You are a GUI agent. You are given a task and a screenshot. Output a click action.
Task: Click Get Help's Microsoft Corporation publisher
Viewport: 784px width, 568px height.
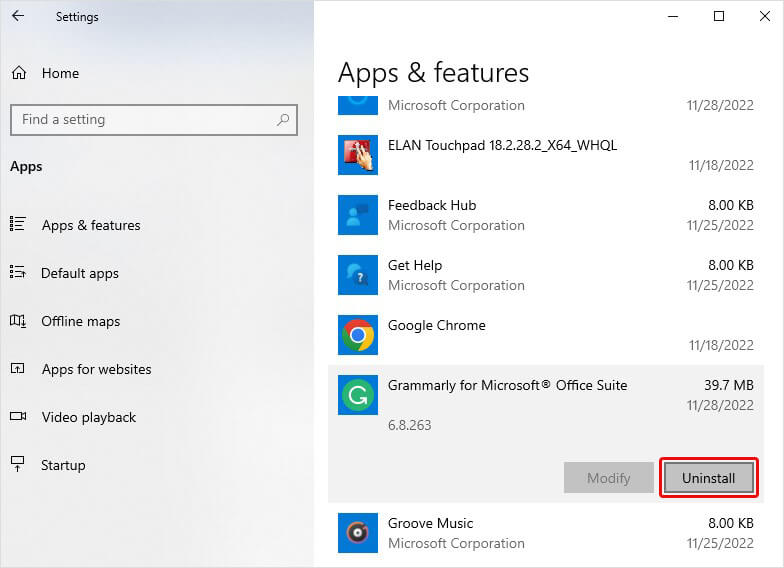pyautogui.click(x=456, y=285)
